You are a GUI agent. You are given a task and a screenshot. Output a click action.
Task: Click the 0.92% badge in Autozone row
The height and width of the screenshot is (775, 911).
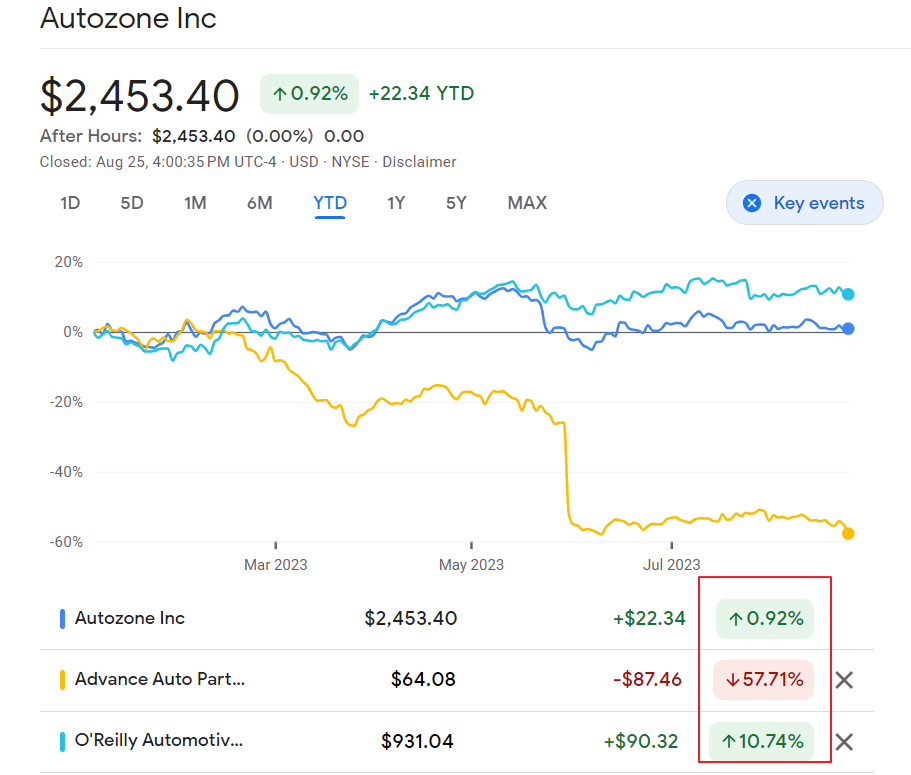point(765,619)
